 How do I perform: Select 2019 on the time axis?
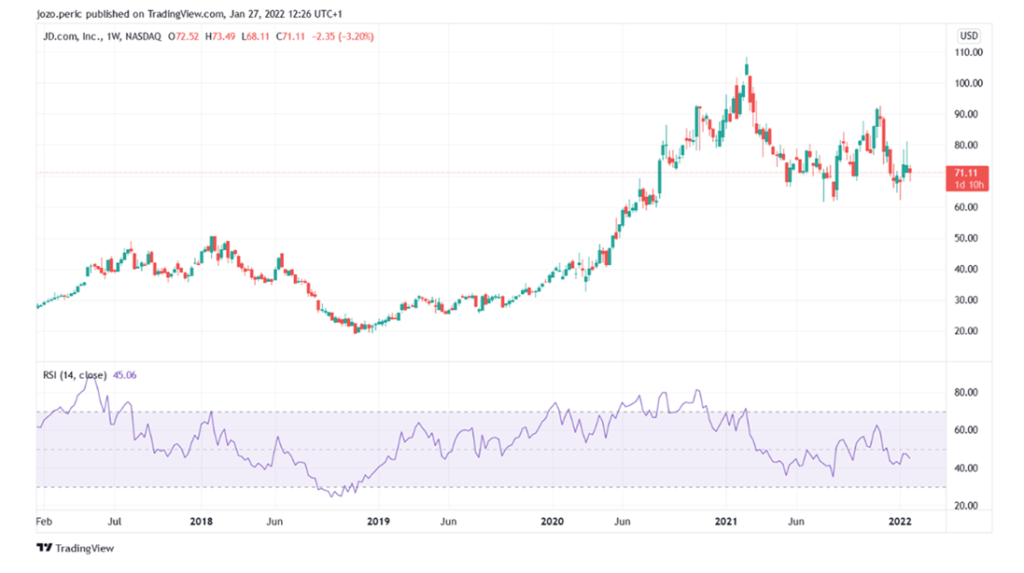coord(377,521)
